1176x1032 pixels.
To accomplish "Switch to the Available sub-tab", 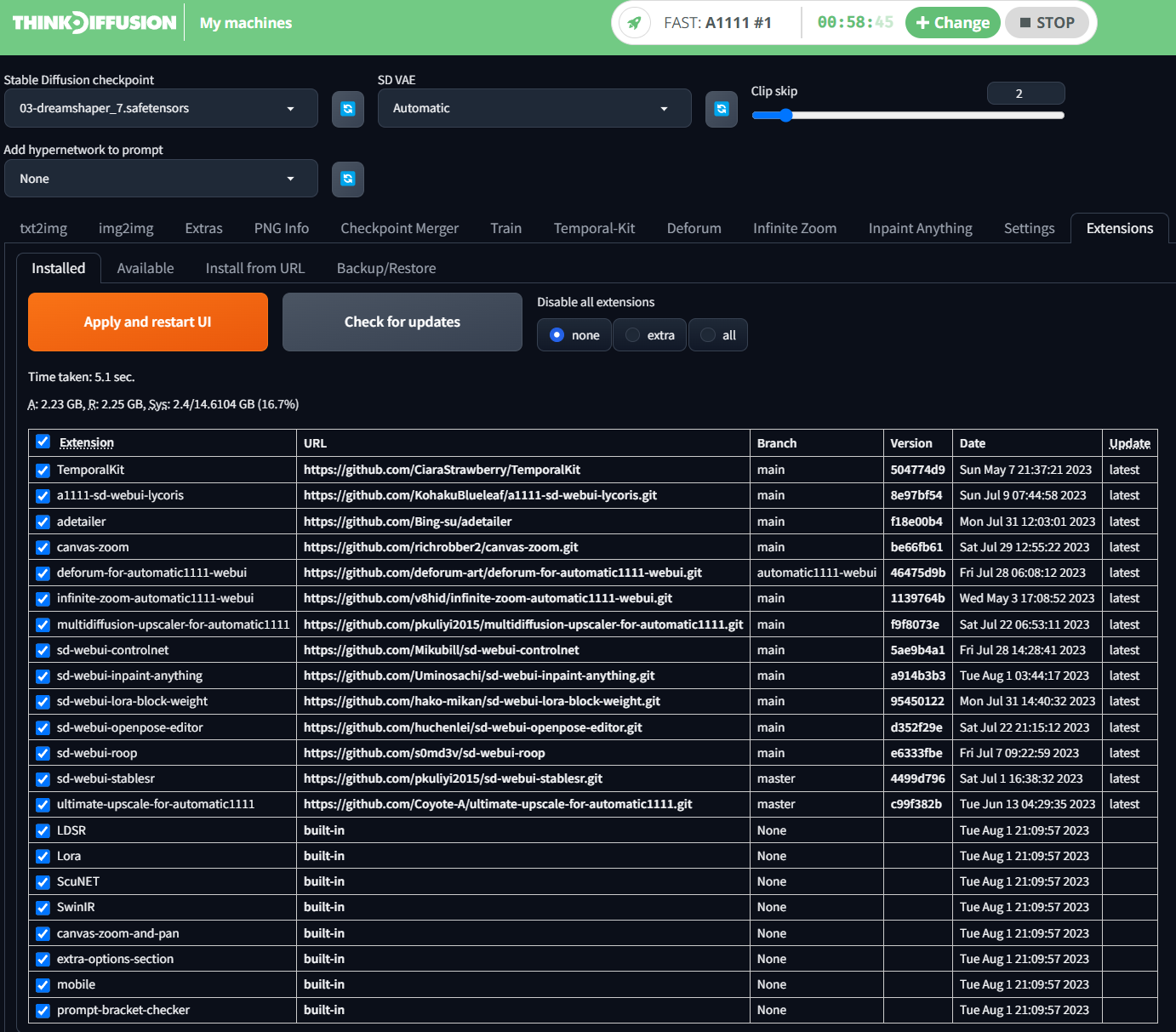I will 146,268.
